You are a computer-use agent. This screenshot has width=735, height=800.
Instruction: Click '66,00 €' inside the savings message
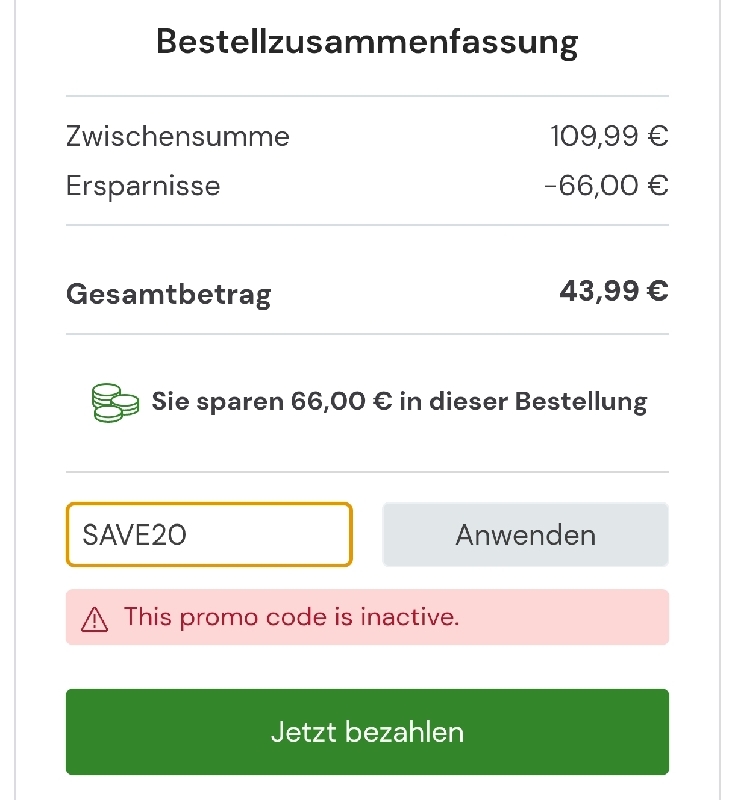[341, 402]
